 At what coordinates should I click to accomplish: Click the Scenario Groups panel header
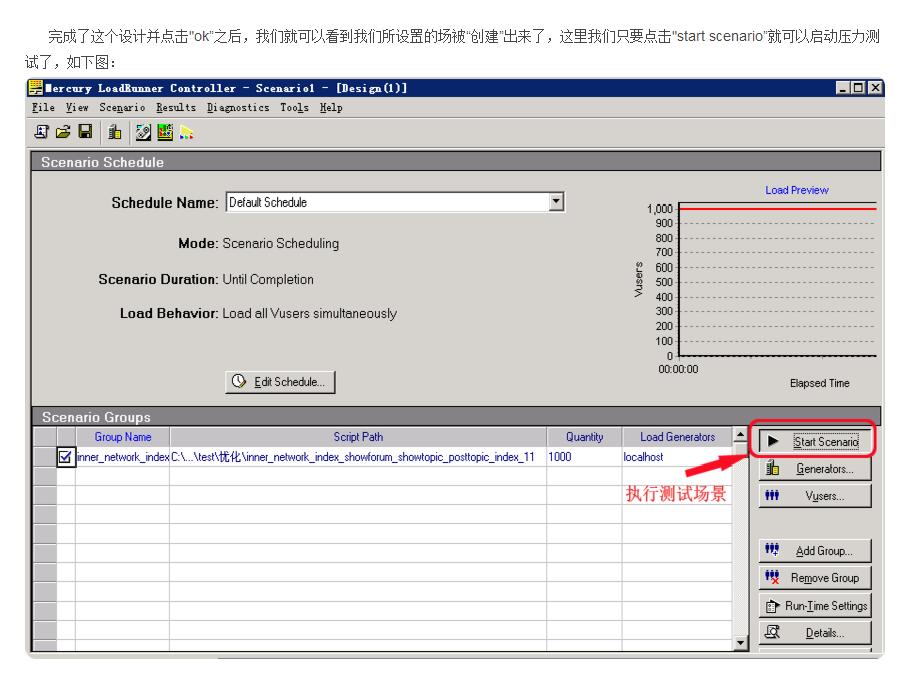pyautogui.click(x=456, y=416)
